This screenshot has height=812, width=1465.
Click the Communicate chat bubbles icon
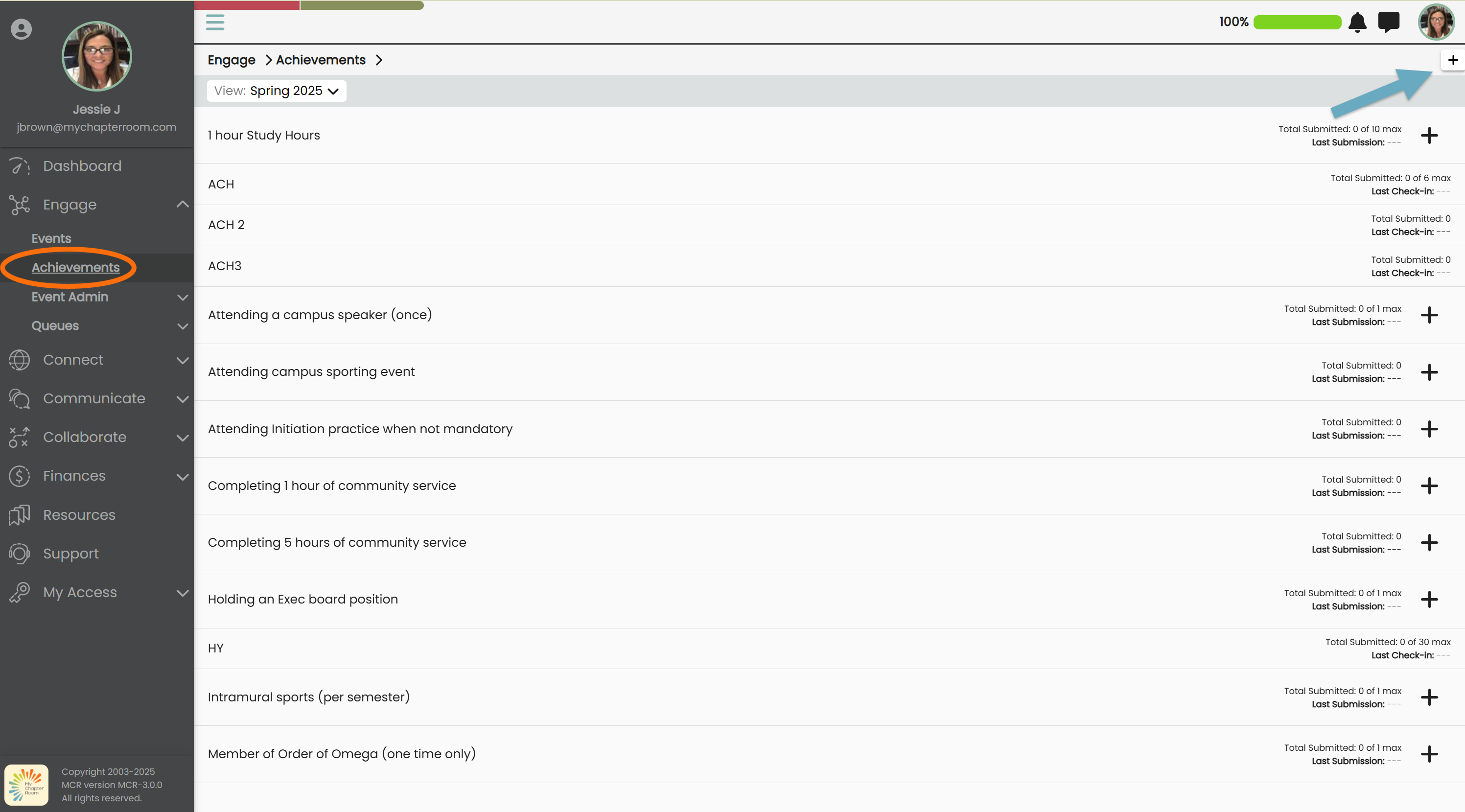coord(20,398)
